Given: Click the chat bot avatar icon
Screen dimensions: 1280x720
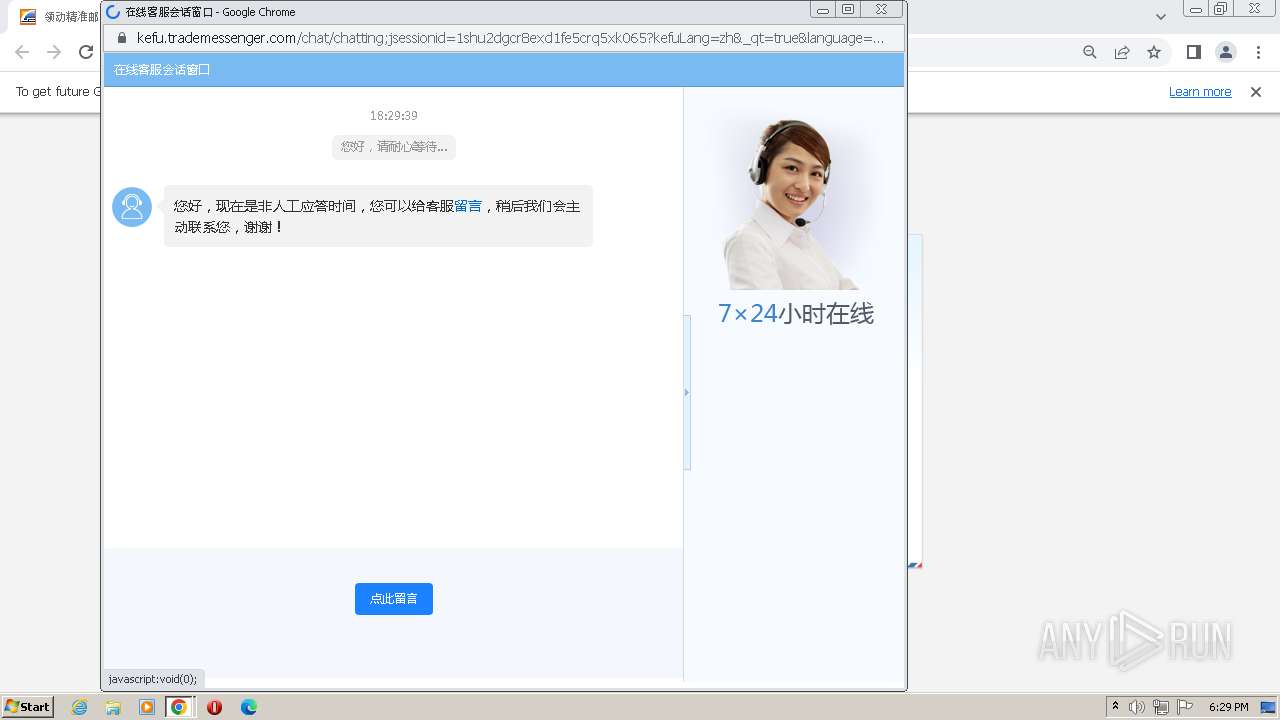Looking at the screenshot, I should coord(132,207).
